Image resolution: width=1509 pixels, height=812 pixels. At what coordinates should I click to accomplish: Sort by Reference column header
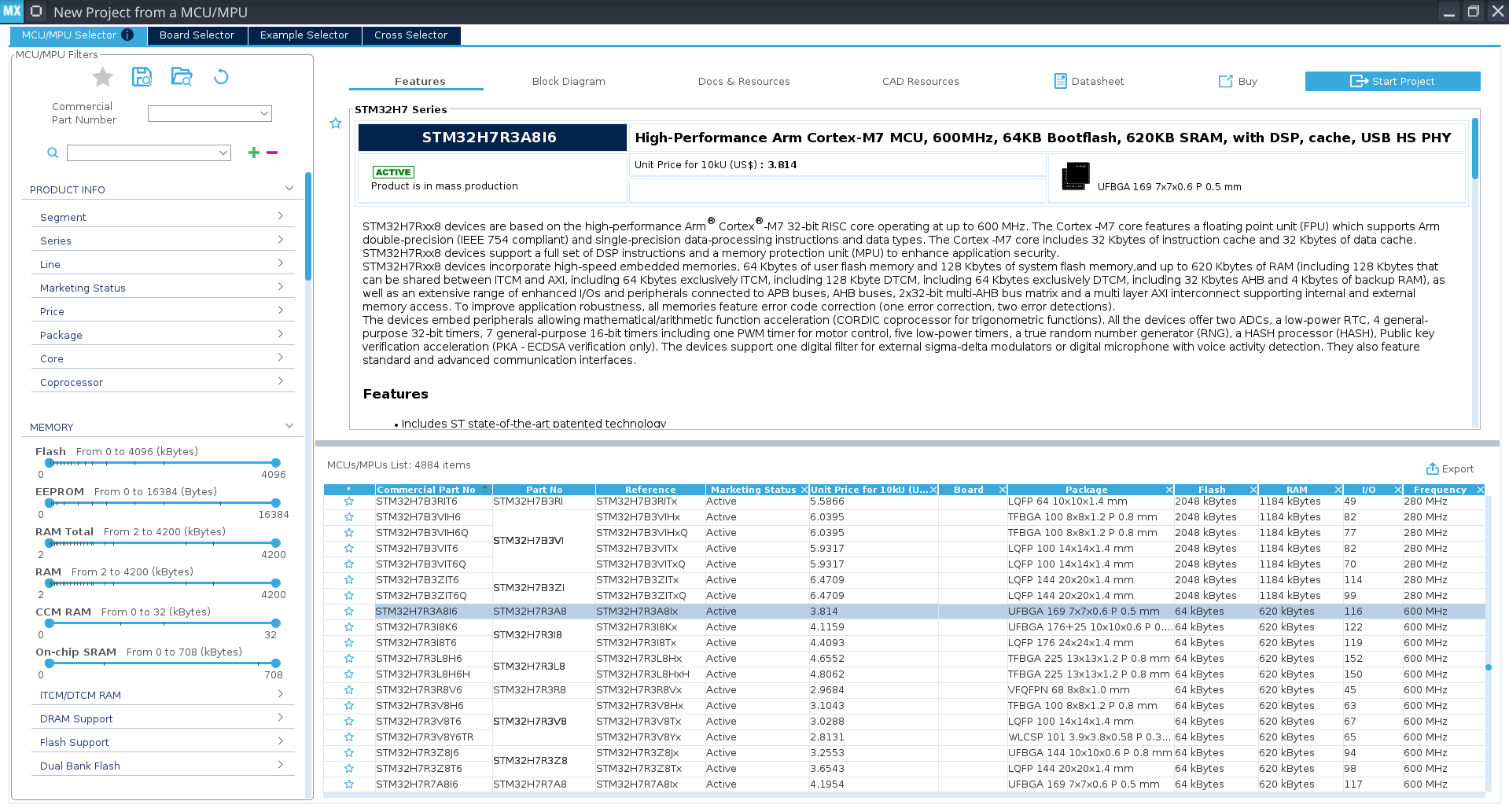(650, 490)
